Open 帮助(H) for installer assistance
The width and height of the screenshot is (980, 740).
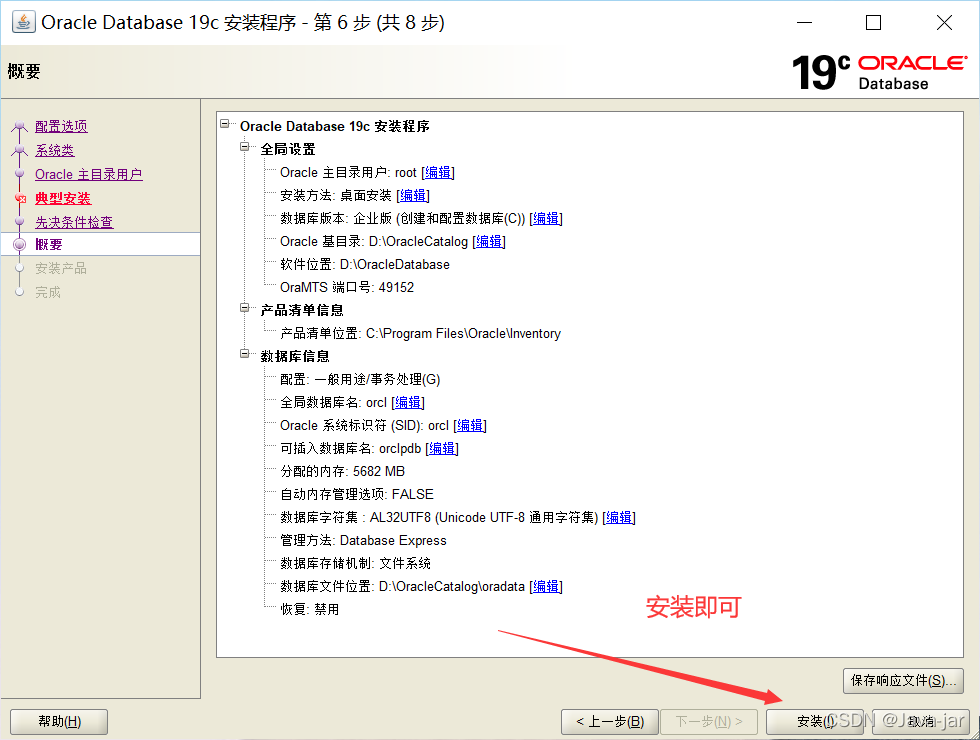(x=58, y=721)
